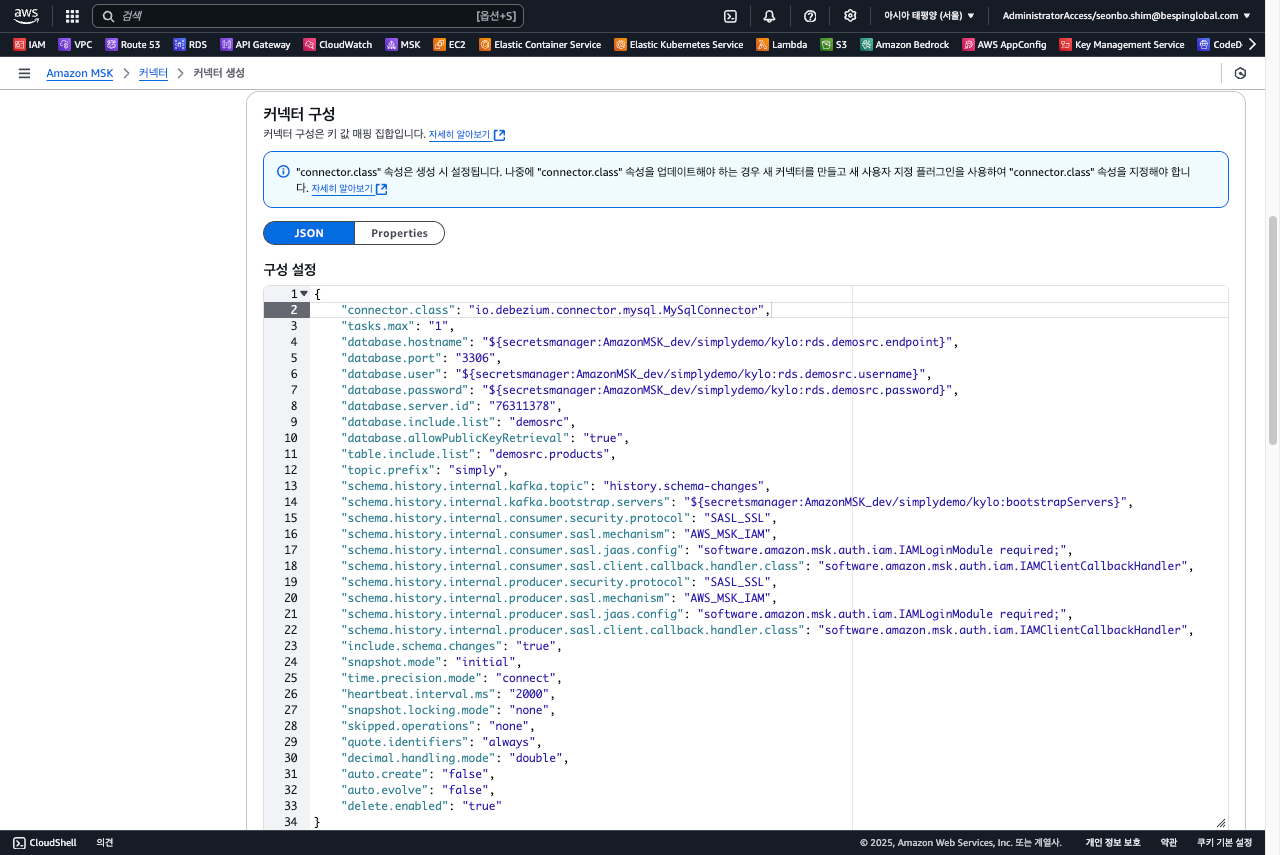Open CloudWatch bookmark shortcut
The width and height of the screenshot is (1280, 855).
click(338, 44)
